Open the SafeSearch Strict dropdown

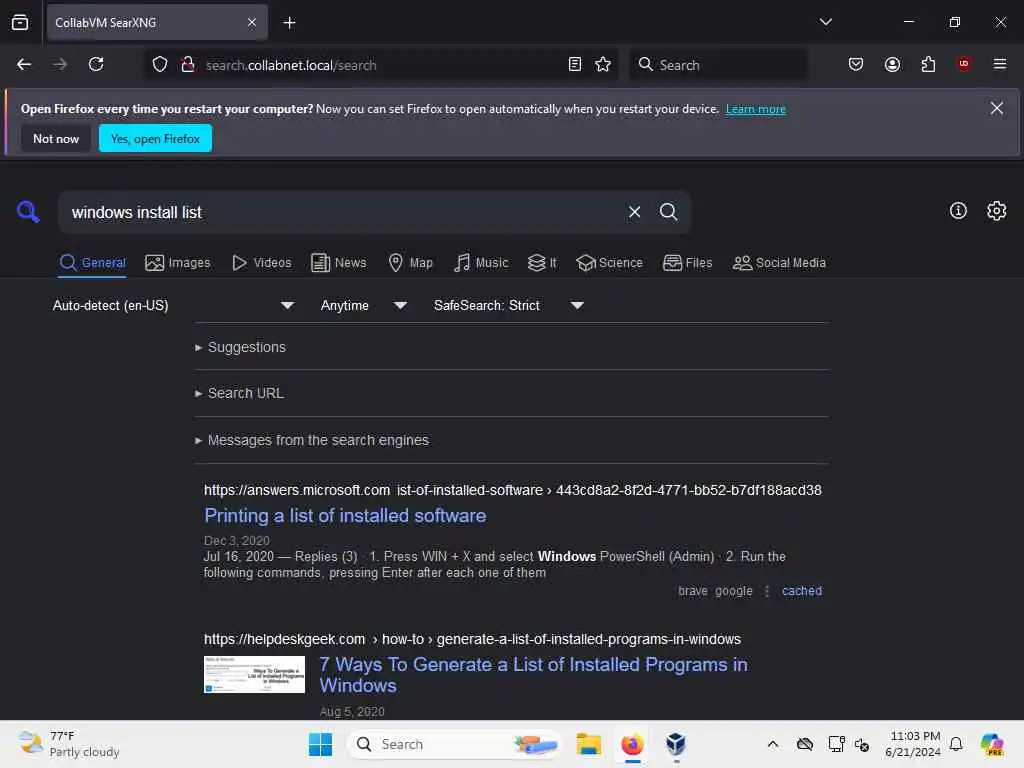pos(508,305)
